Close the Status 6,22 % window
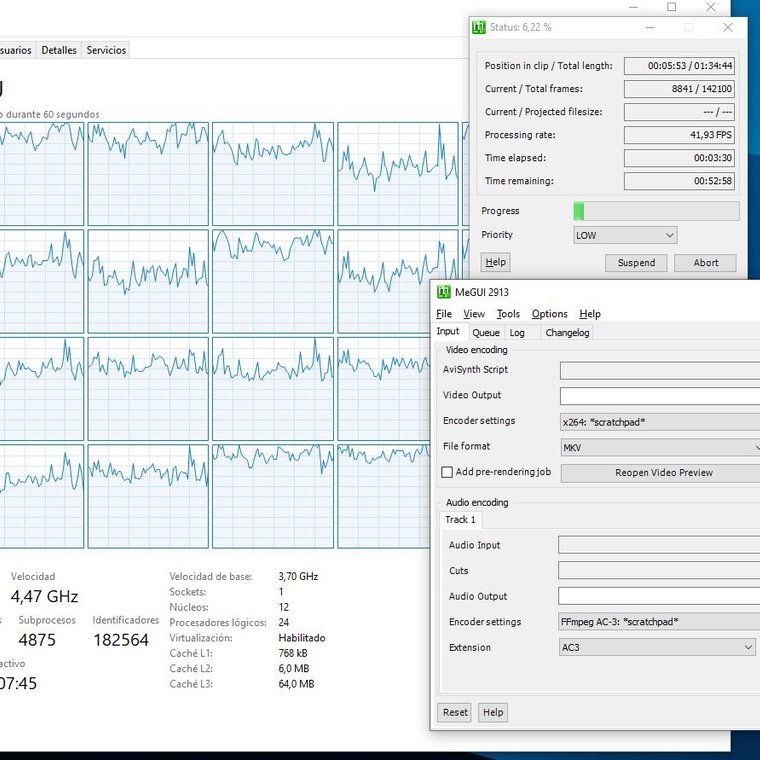The width and height of the screenshot is (760, 760). 728,28
